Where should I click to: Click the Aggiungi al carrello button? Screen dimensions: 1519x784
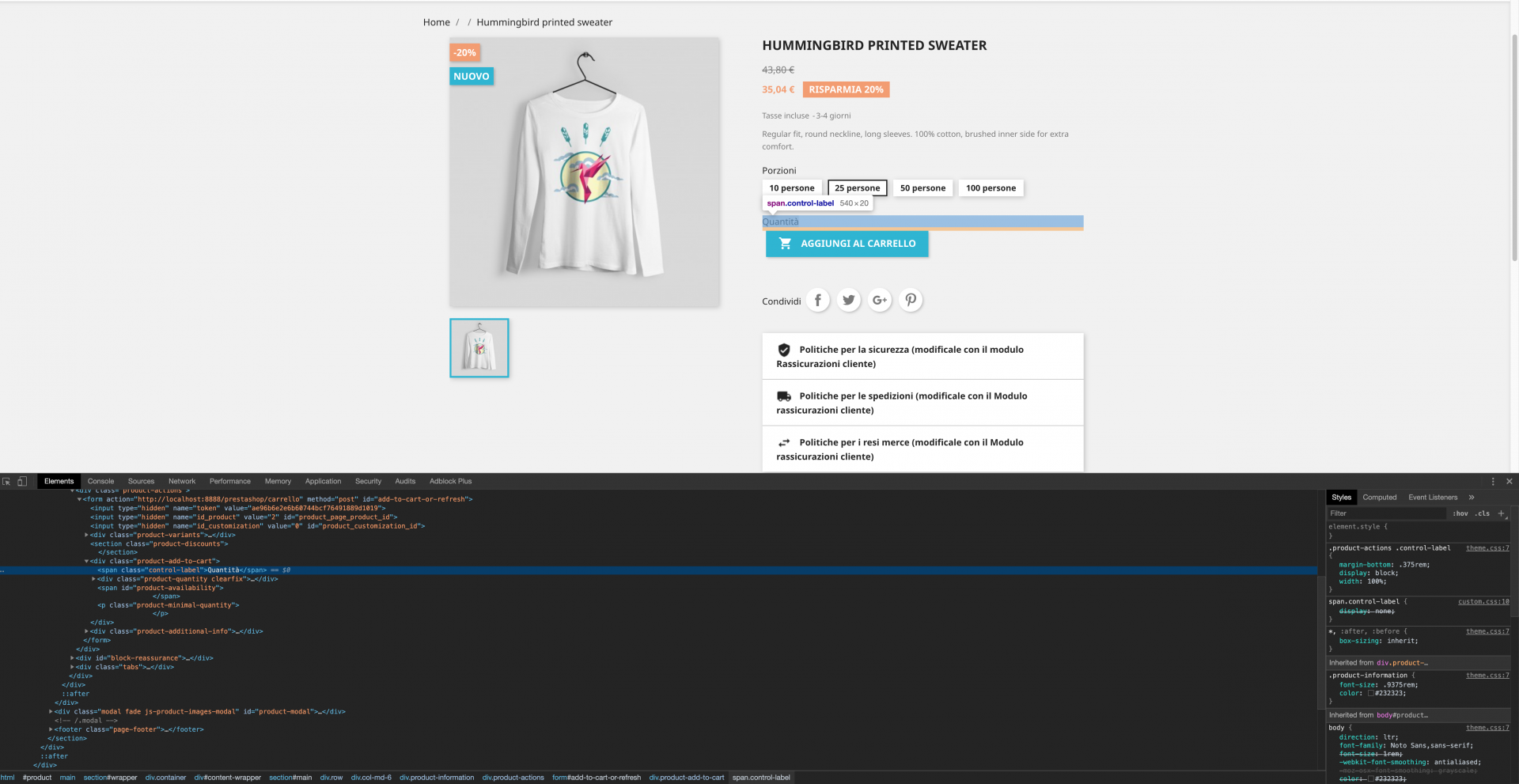point(847,244)
